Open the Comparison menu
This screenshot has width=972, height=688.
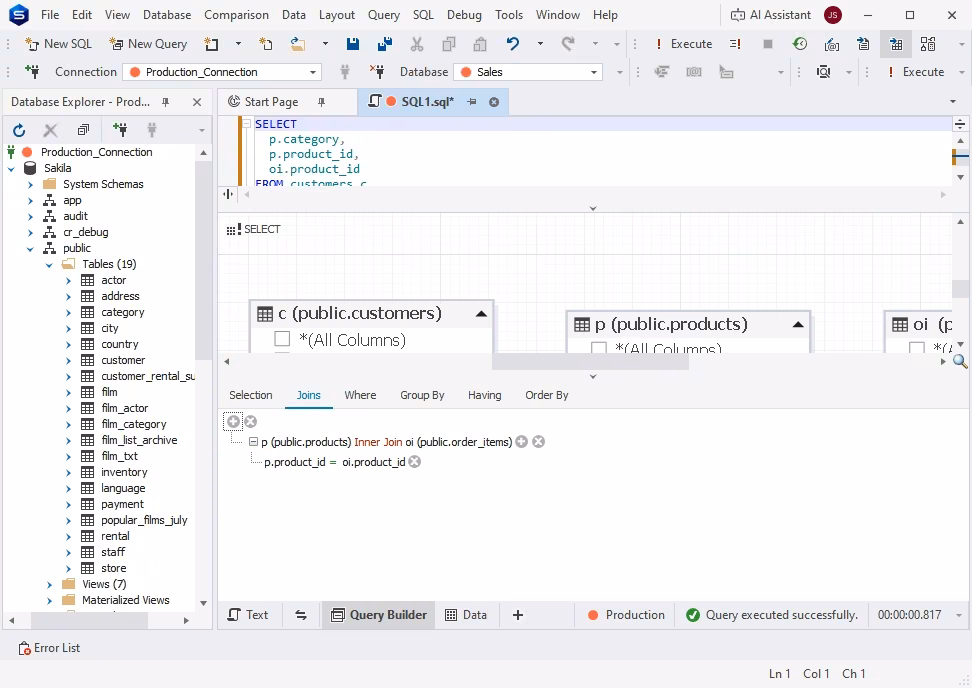click(x=236, y=15)
